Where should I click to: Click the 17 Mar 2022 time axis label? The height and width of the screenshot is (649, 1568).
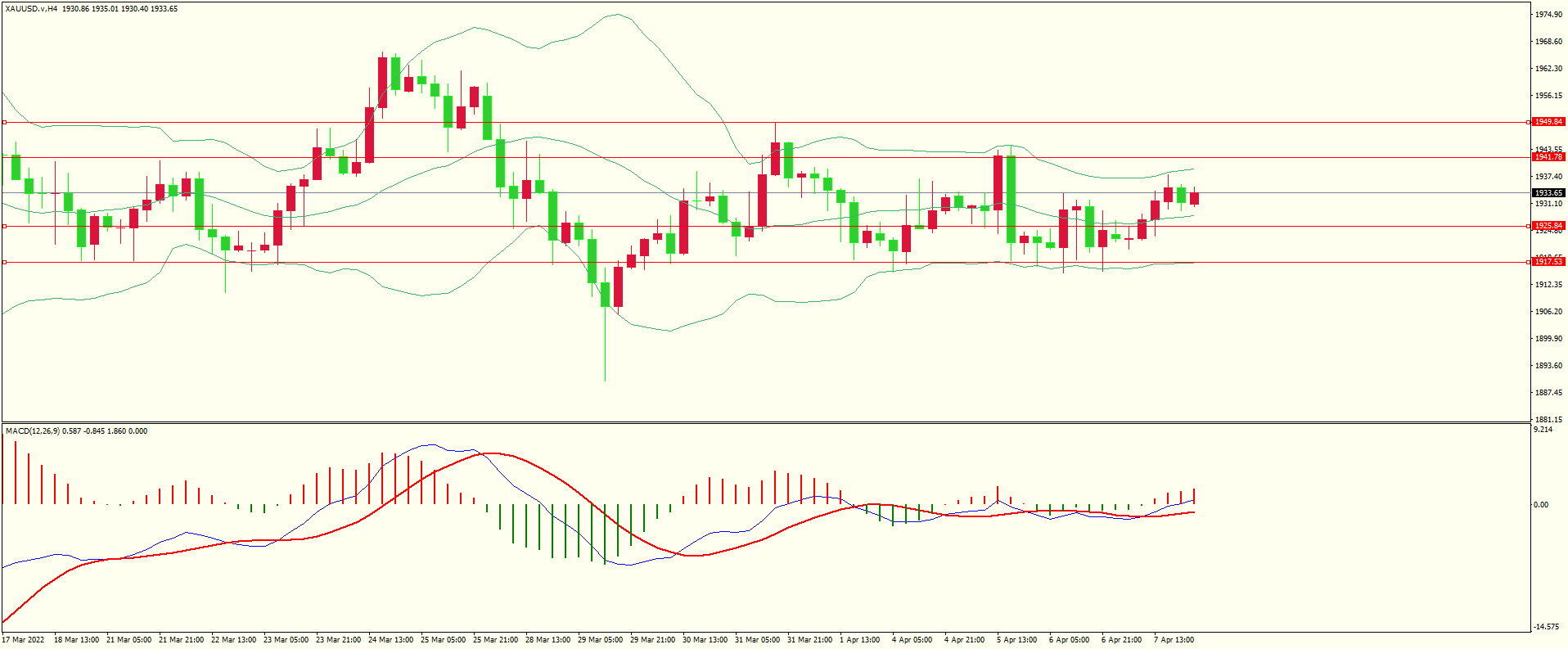click(24, 640)
